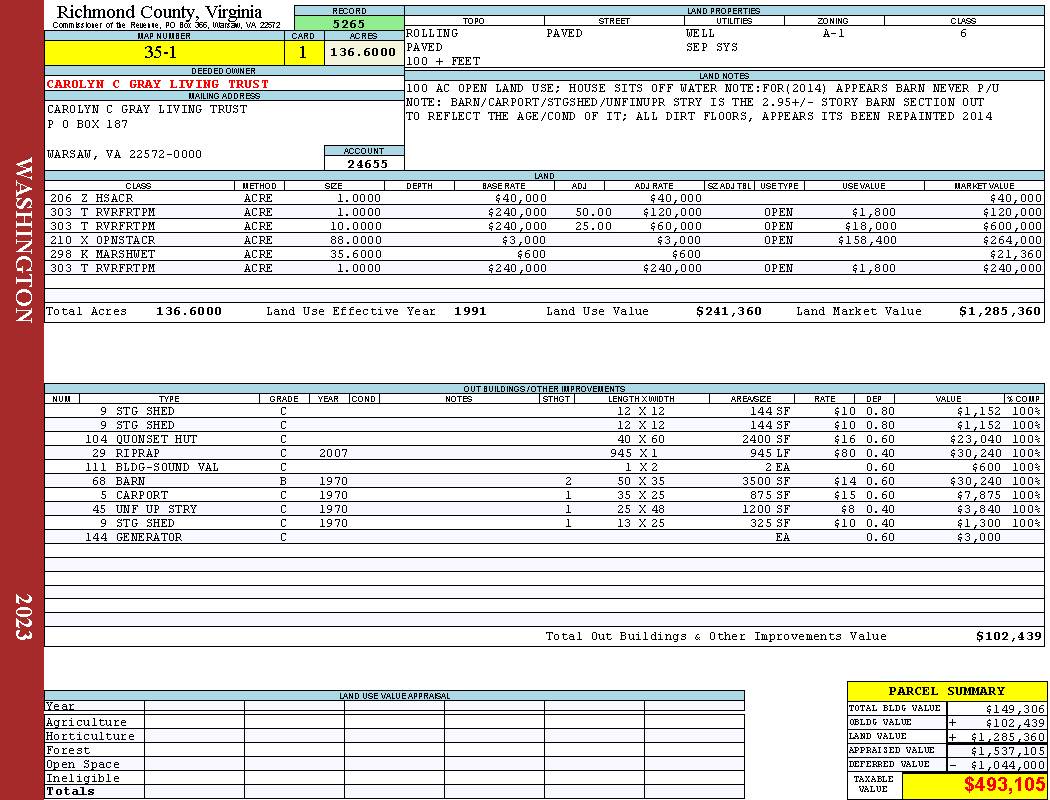Select the UNF UP STRY row

(544, 509)
